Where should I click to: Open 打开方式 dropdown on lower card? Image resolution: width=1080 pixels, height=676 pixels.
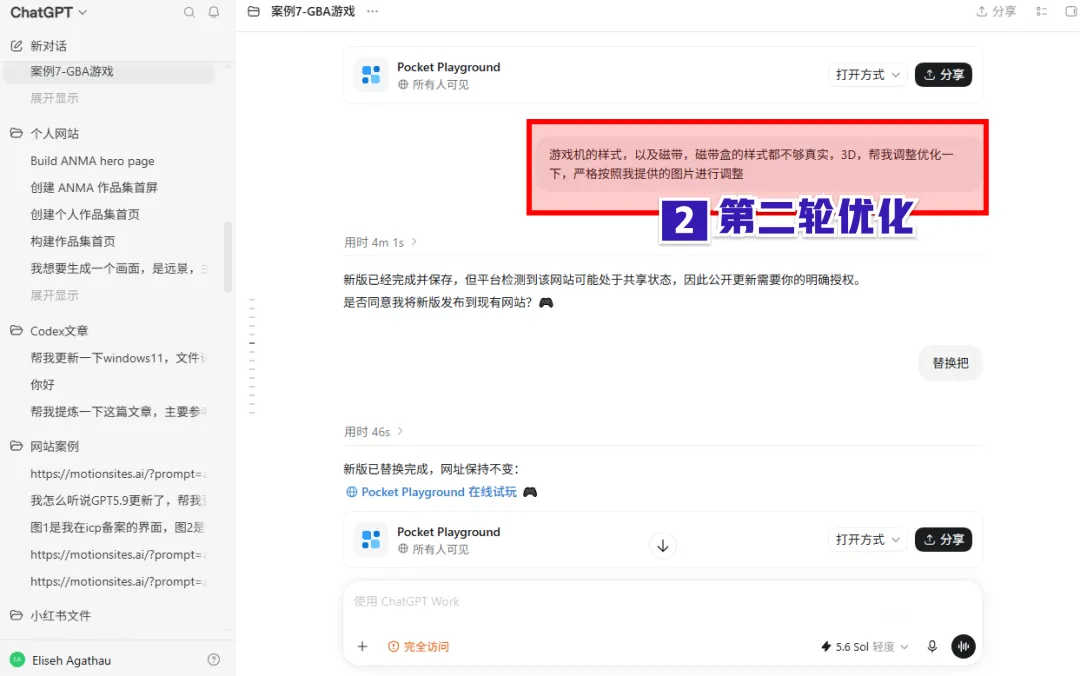(x=867, y=540)
